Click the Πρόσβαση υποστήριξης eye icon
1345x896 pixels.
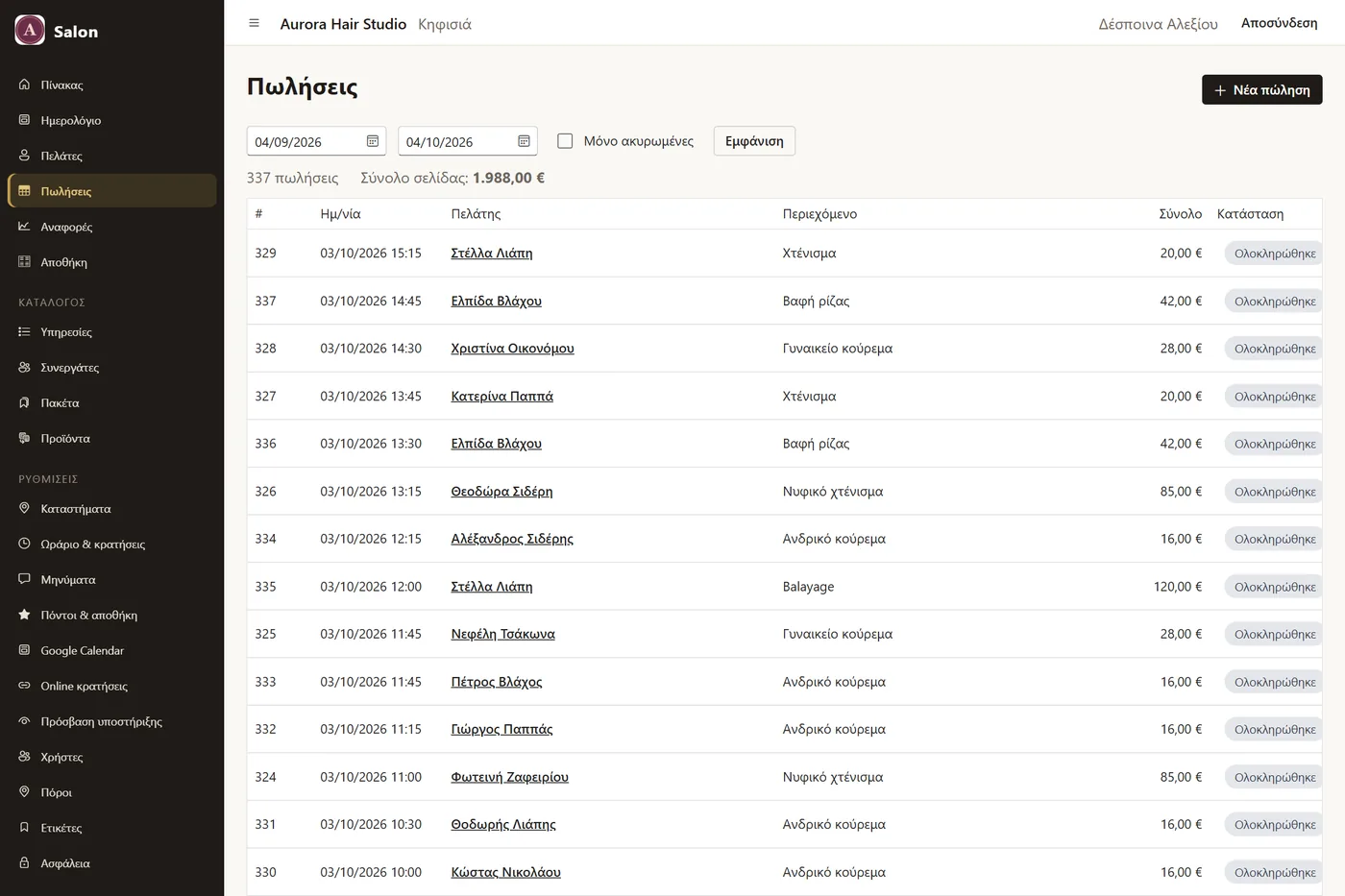25,721
